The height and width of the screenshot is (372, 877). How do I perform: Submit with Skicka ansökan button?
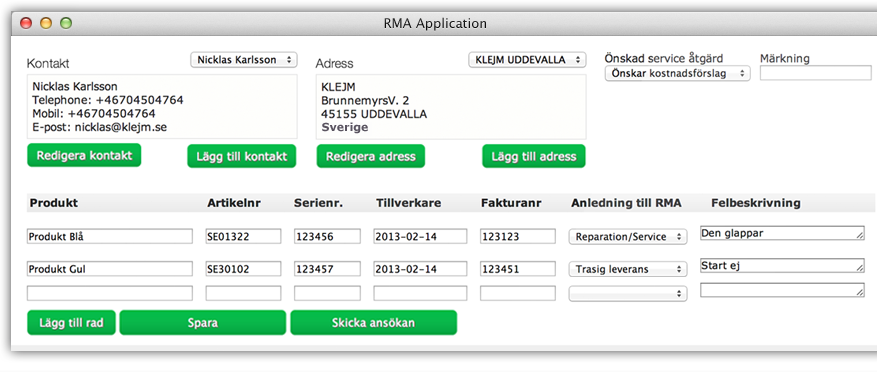[x=374, y=323]
